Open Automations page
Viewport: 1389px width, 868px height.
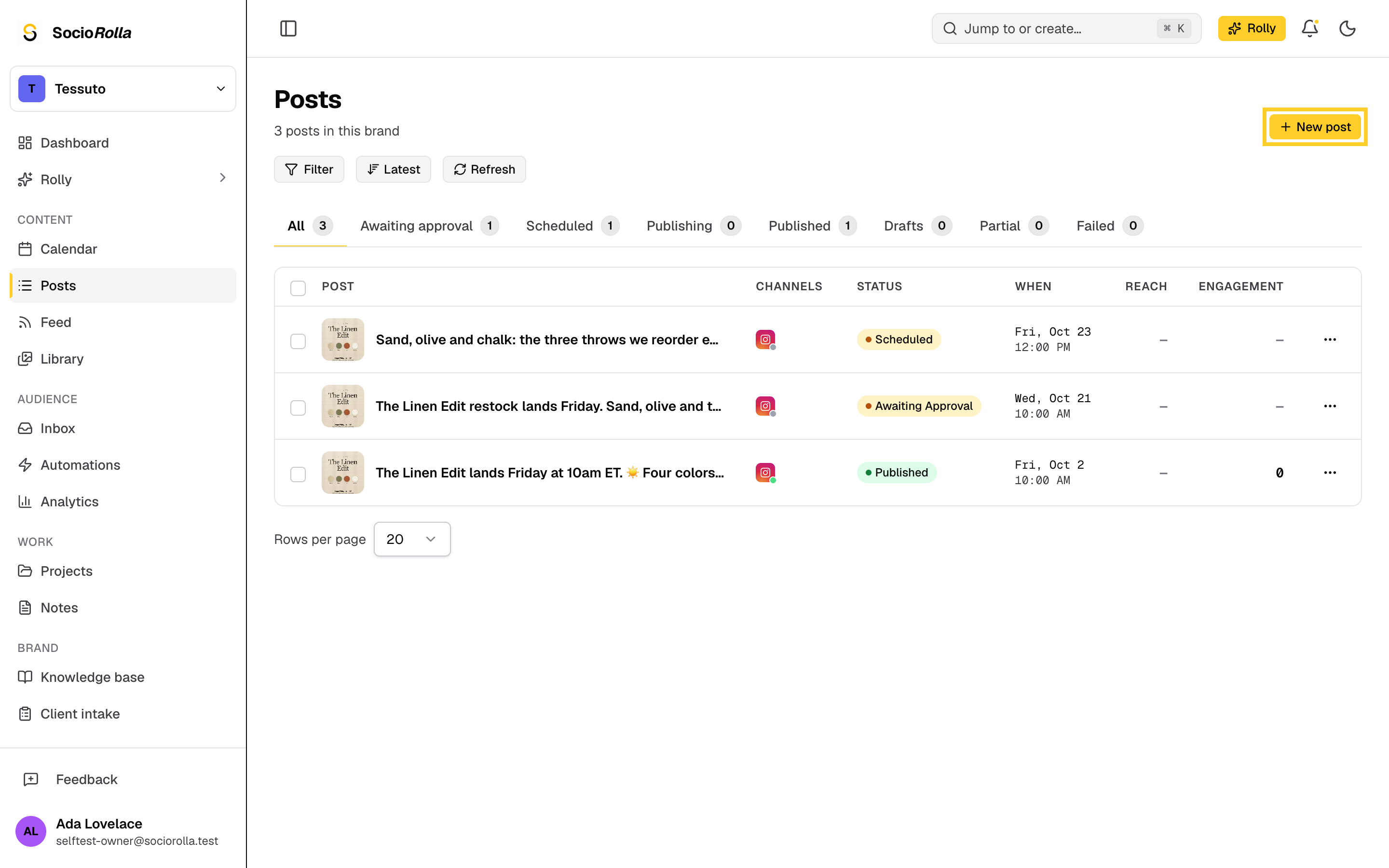(x=123, y=465)
